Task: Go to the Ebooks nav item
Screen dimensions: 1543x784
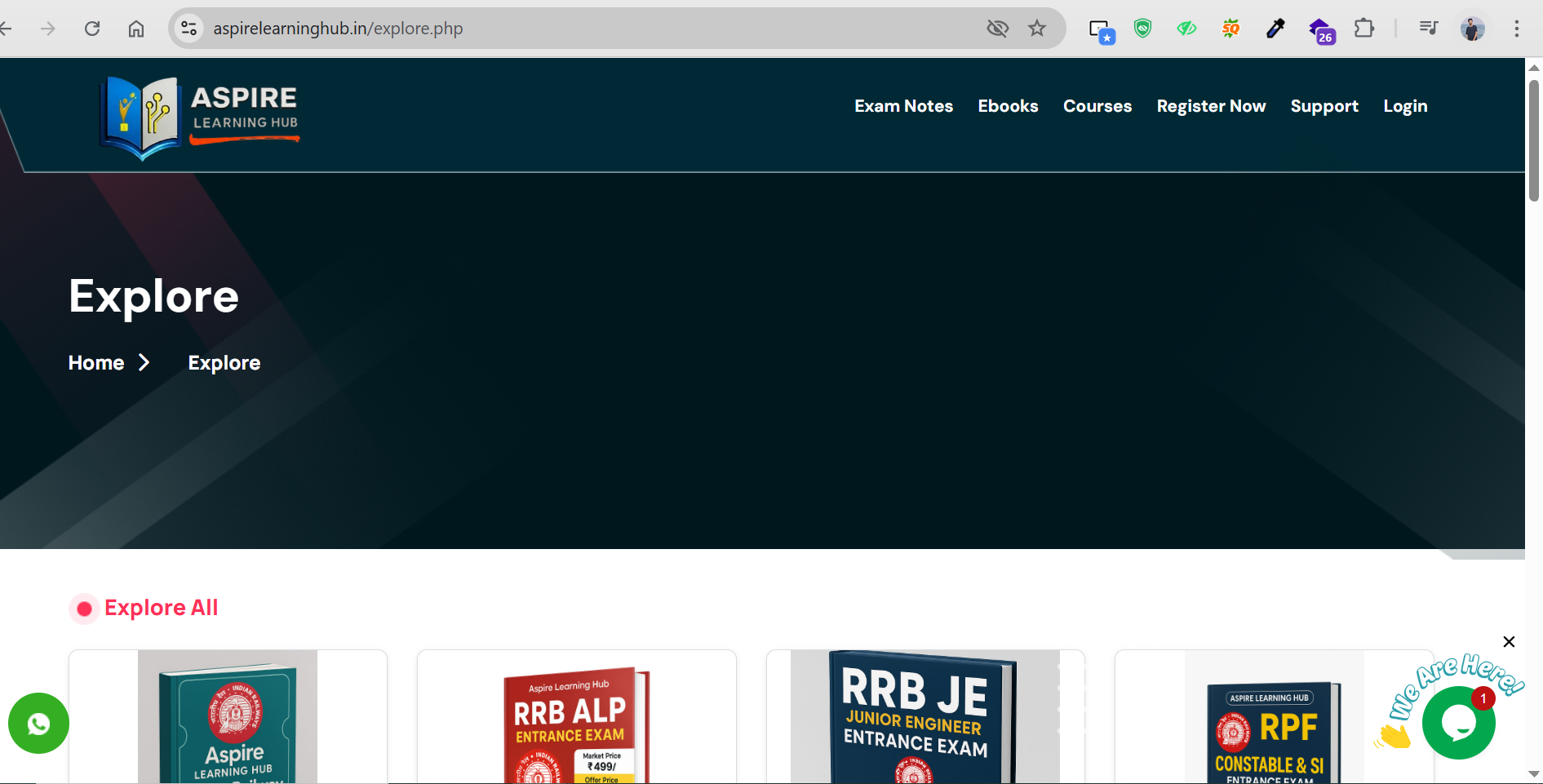Action: [x=1008, y=106]
